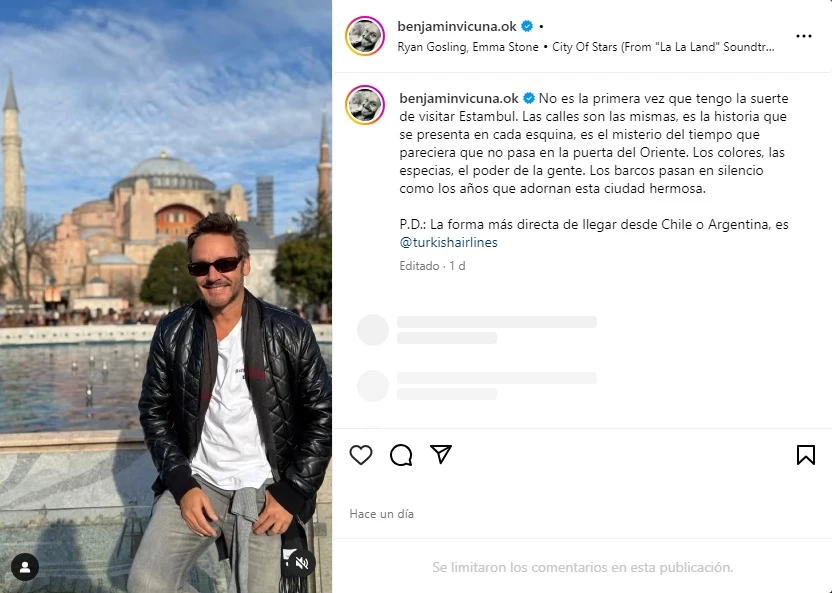Open the @turkishairlines mention link
832x593 pixels.
tap(448, 242)
